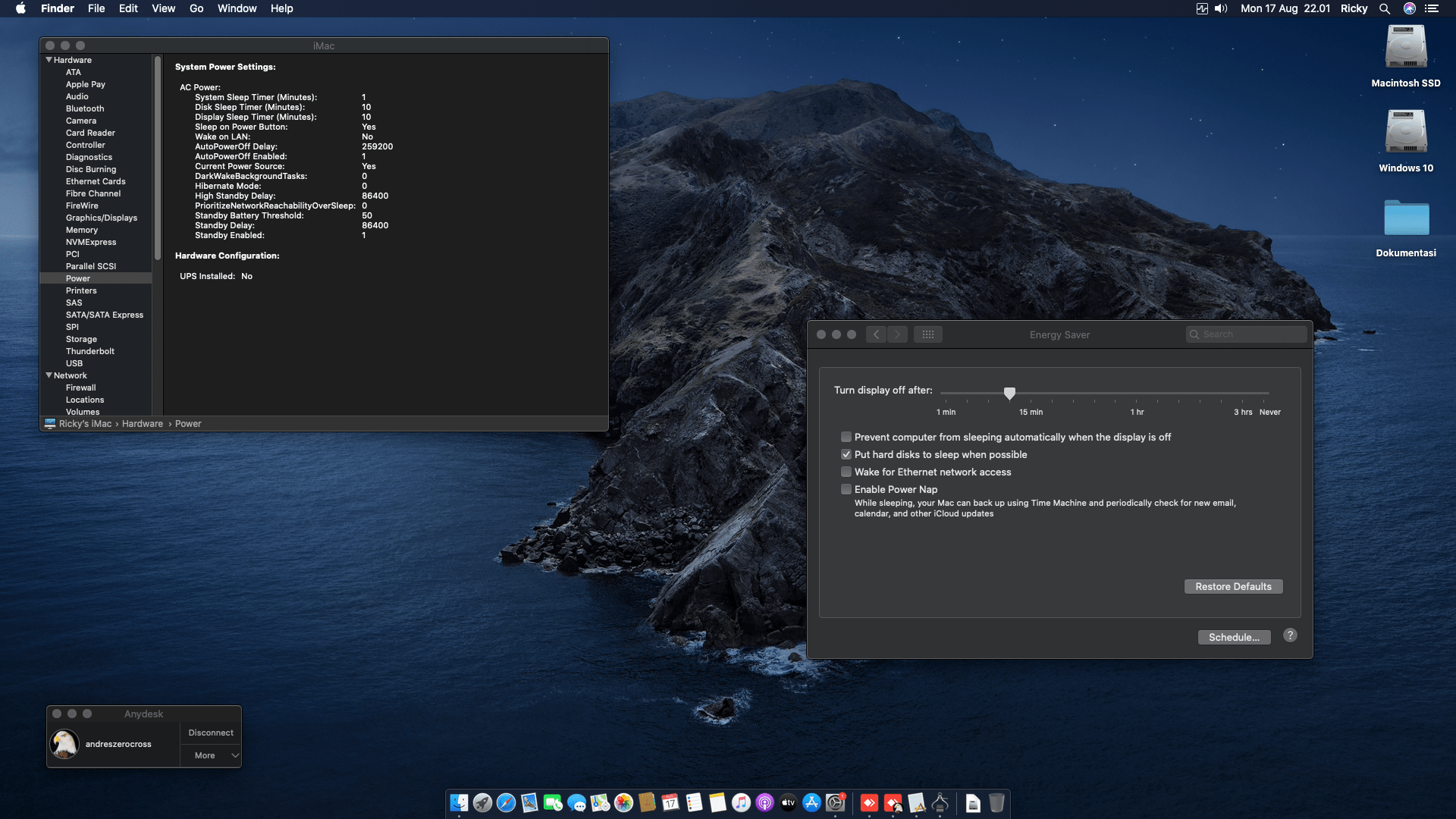Open Calendar from the Dock
Image resolution: width=1456 pixels, height=819 pixels.
tap(670, 802)
